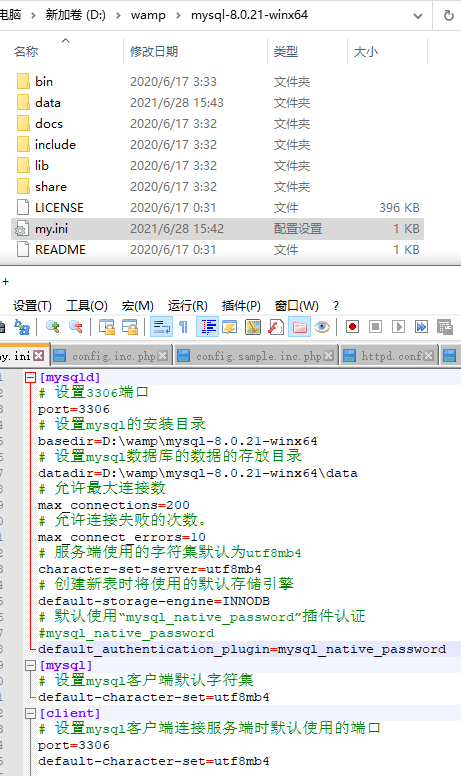Sort files by 类型 column header

click(286, 51)
